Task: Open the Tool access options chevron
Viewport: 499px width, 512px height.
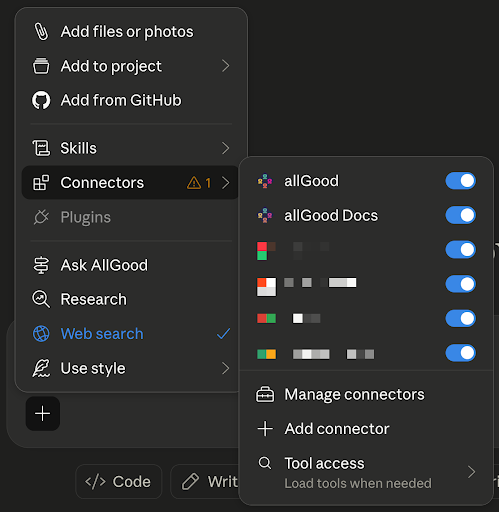Action: click(471, 472)
